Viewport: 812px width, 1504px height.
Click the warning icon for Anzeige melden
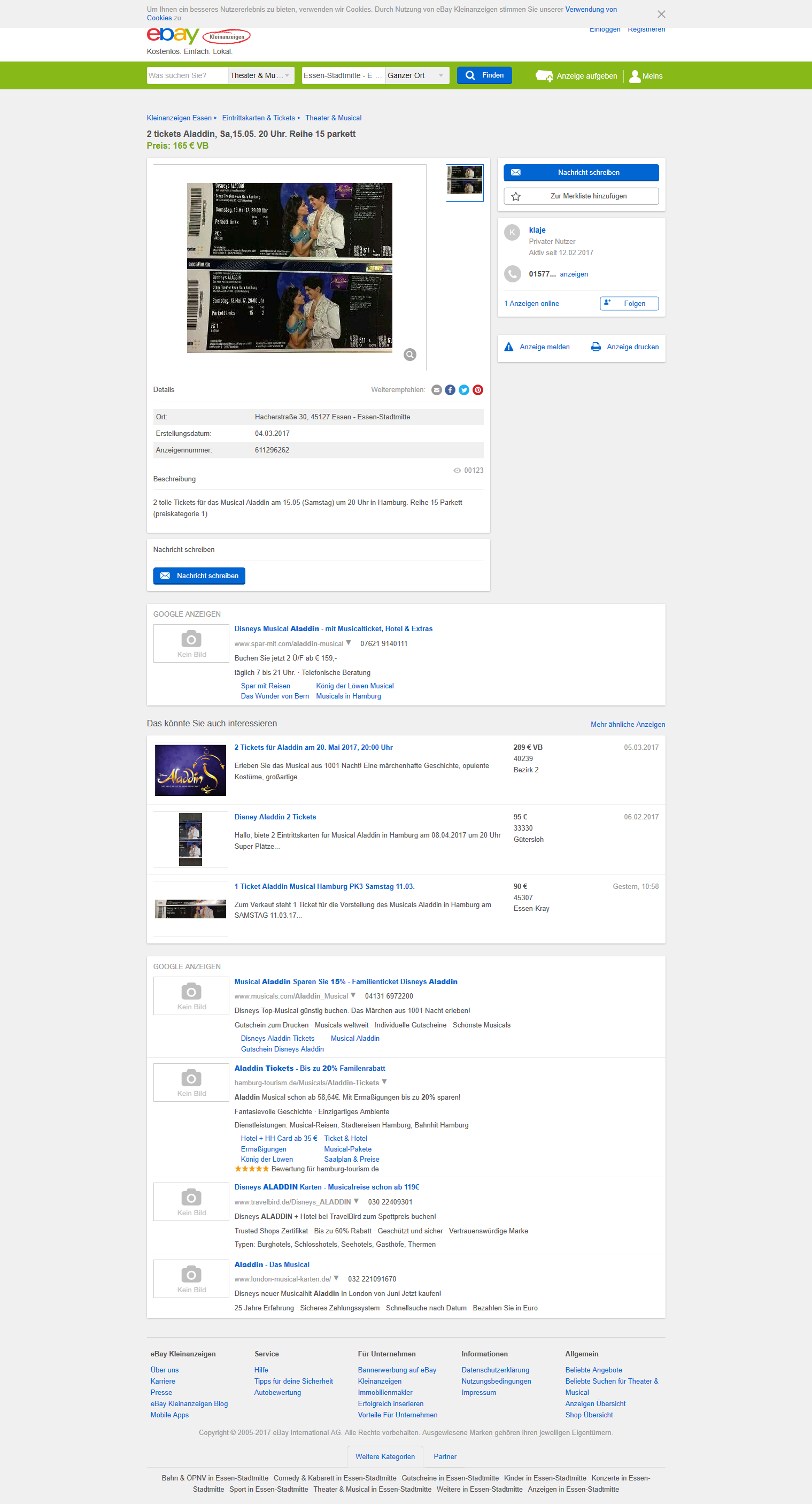[509, 347]
